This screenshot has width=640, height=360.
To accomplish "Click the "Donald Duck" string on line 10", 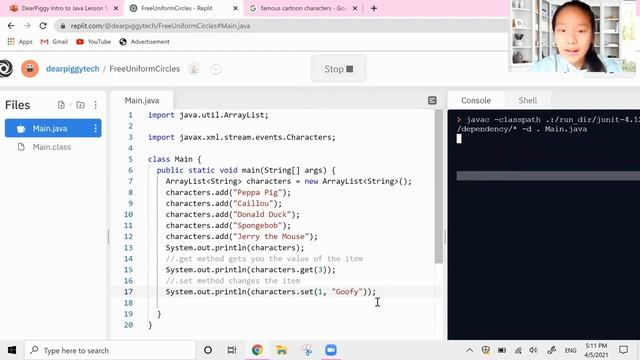I will tap(262, 215).
